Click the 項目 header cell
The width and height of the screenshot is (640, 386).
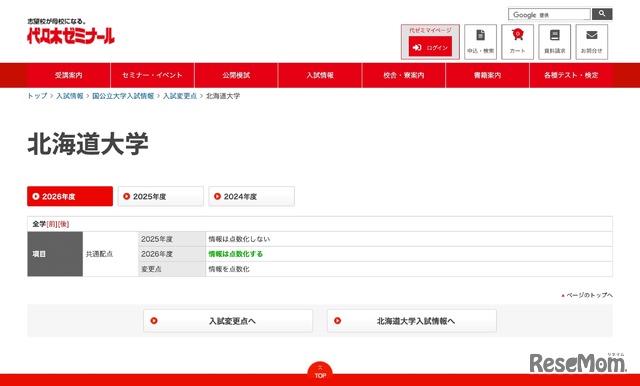55,254
